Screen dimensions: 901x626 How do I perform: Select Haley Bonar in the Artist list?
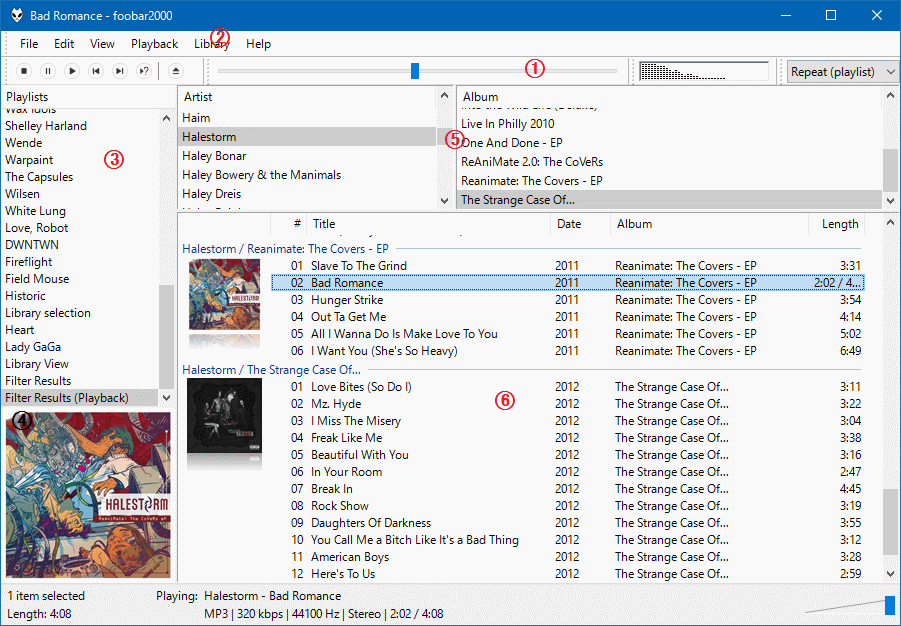coord(307,156)
